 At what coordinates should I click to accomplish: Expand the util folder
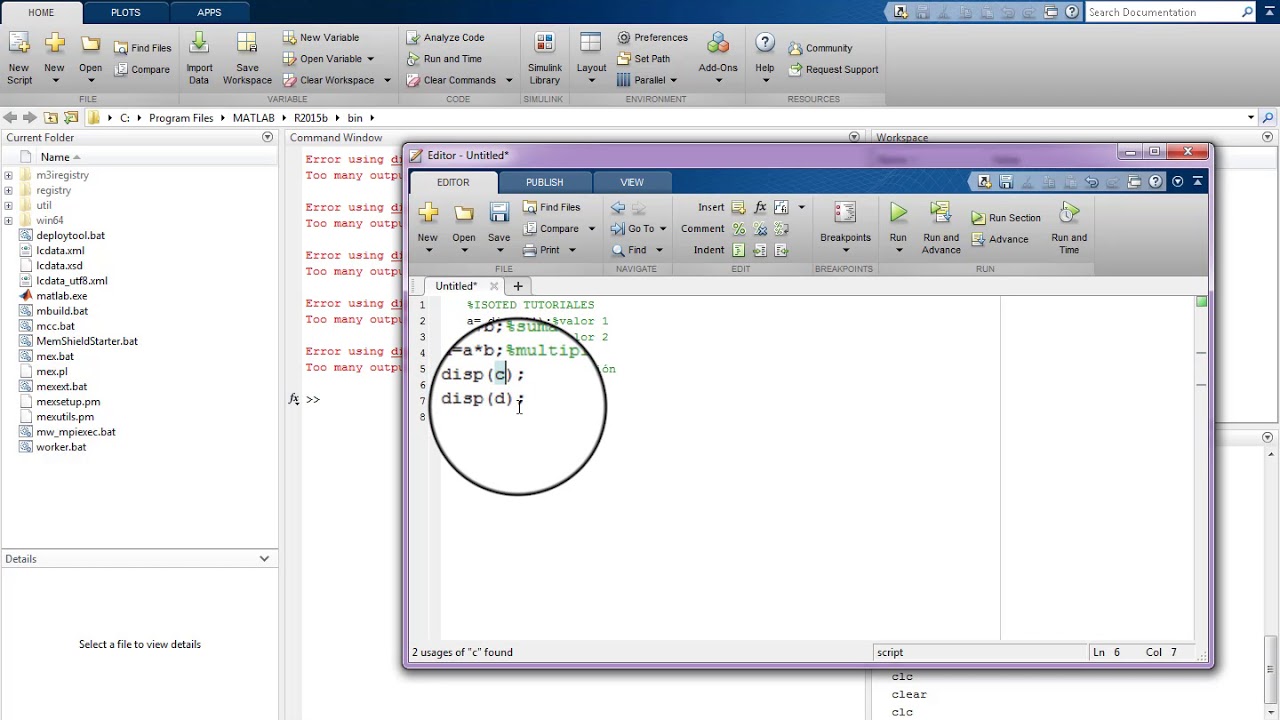click(8, 205)
